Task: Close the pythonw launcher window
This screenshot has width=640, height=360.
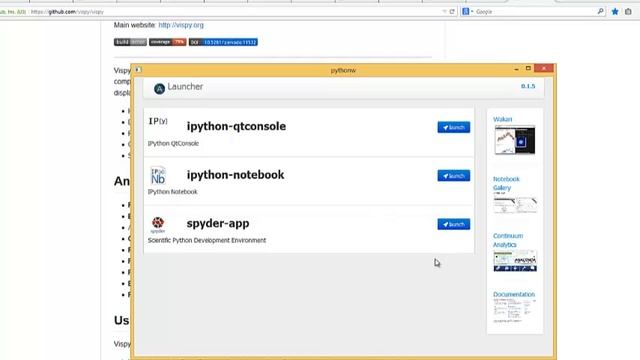Action: 544,69
